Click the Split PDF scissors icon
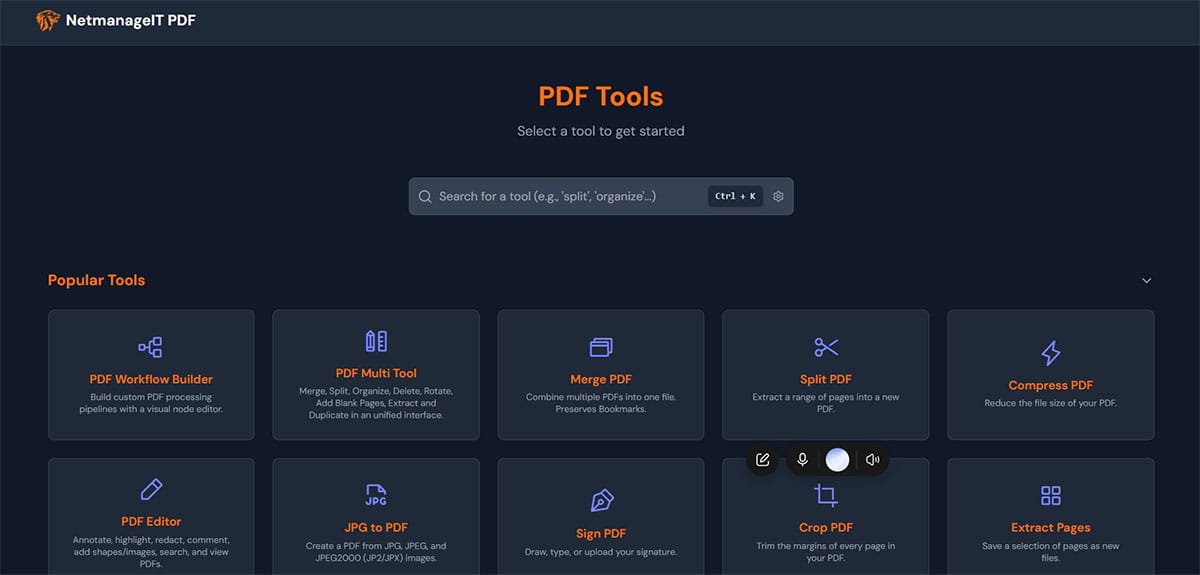The width and height of the screenshot is (1200, 575). pos(826,347)
